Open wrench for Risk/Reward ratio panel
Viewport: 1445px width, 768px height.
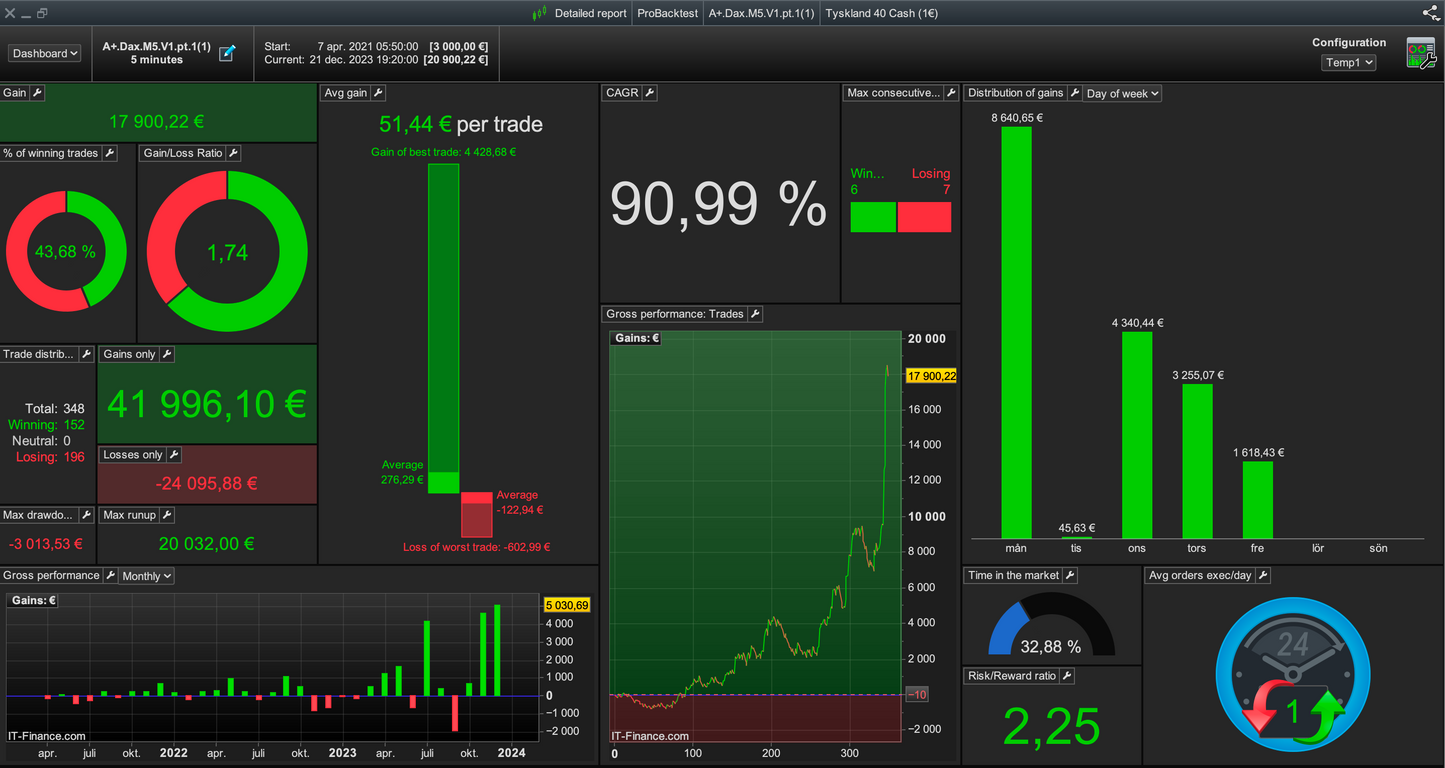coord(1066,676)
